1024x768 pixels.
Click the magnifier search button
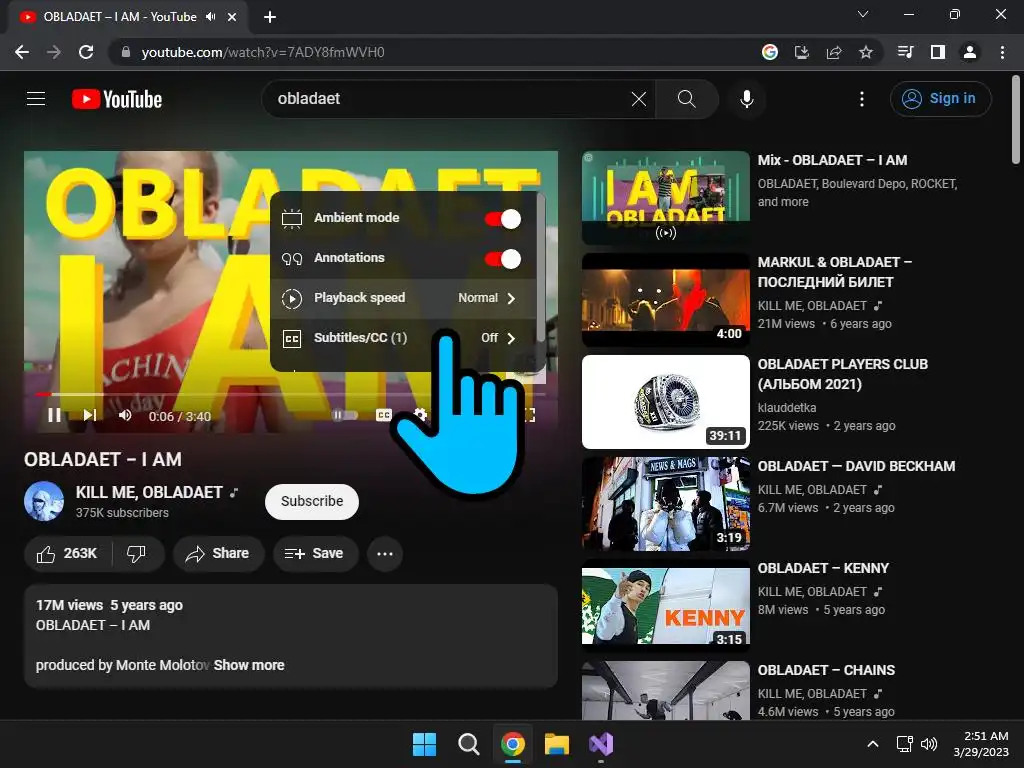pos(686,99)
